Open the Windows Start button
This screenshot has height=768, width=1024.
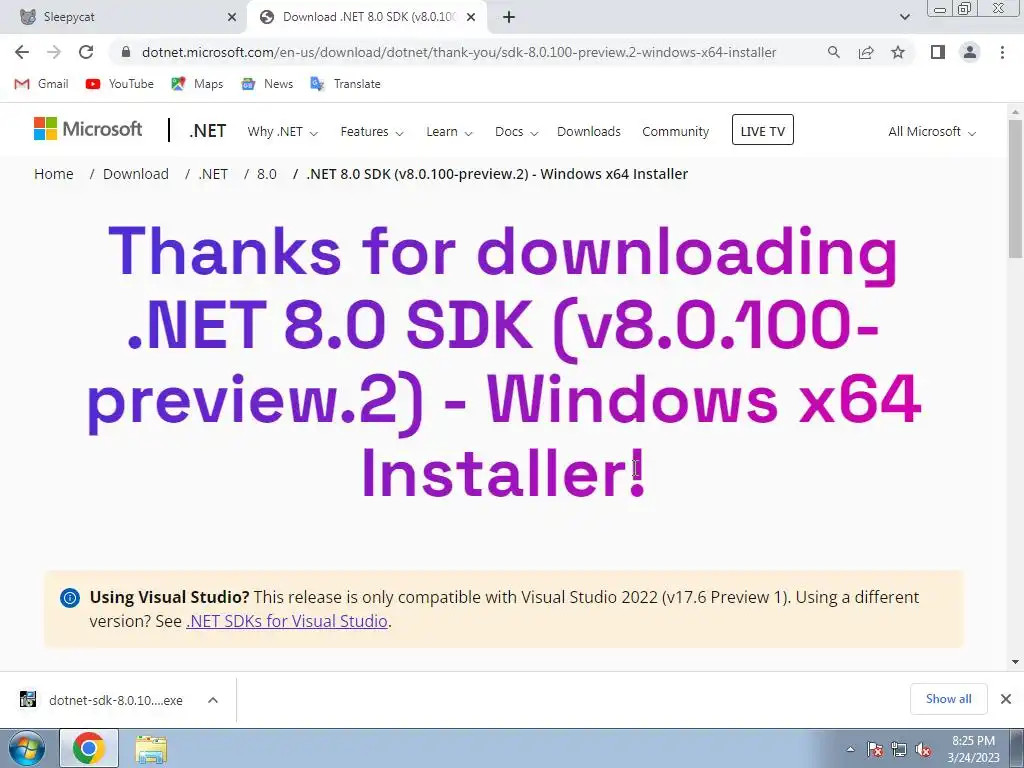(26, 748)
